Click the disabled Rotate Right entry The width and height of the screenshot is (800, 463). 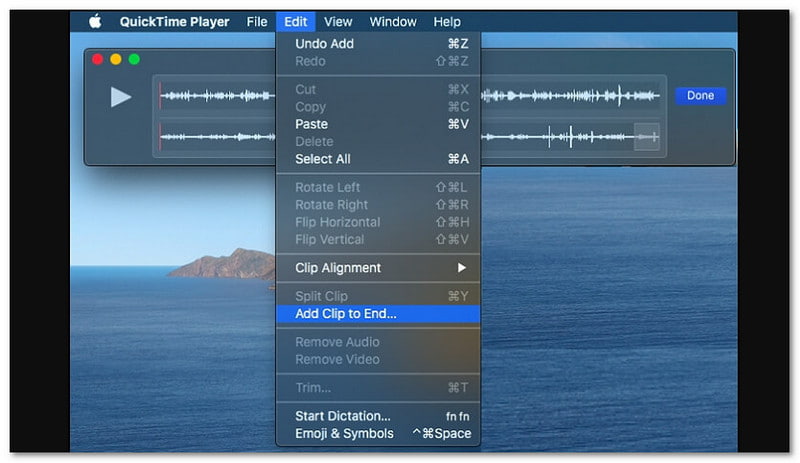(x=378, y=205)
